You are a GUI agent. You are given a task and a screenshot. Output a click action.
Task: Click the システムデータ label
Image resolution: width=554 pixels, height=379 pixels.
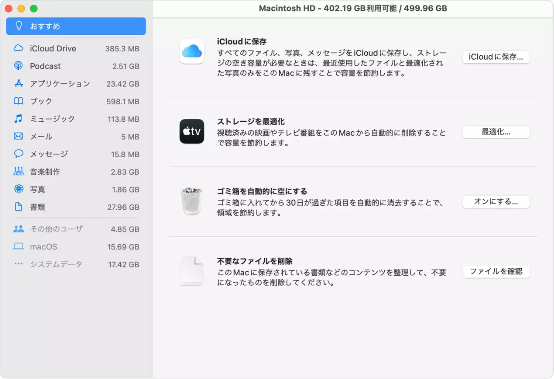[x=56, y=264]
